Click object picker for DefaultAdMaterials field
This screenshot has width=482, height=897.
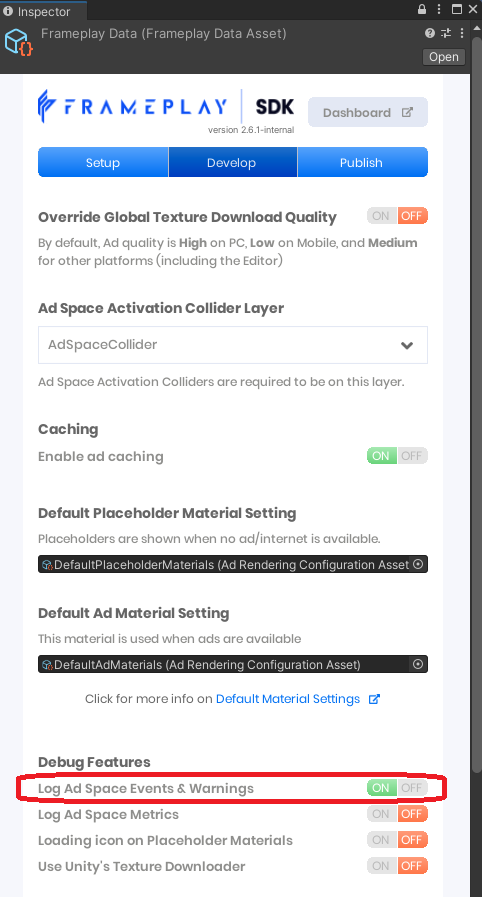tap(418, 664)
